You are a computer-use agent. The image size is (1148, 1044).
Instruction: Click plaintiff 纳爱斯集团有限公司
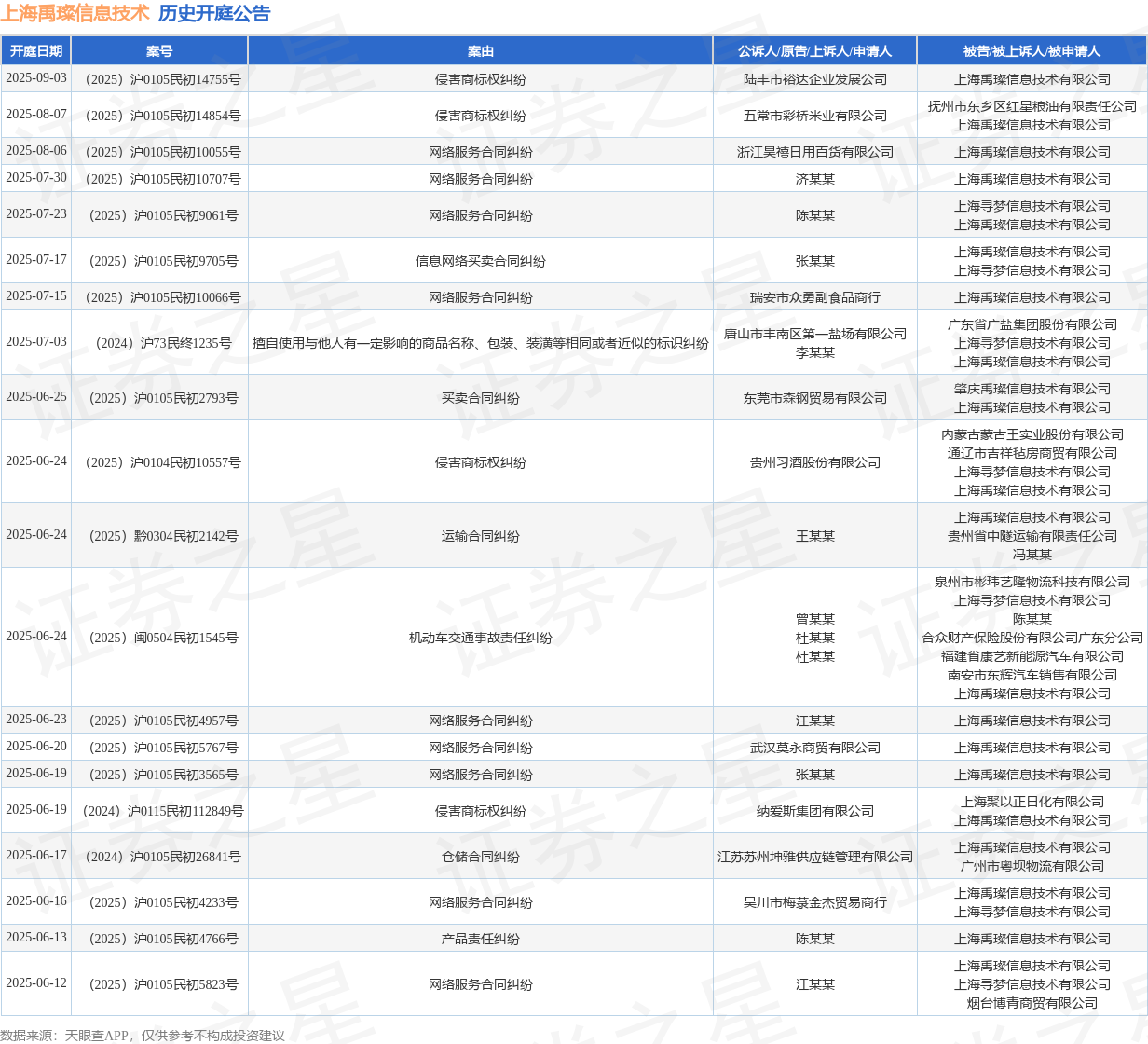(x=815, y=811)
